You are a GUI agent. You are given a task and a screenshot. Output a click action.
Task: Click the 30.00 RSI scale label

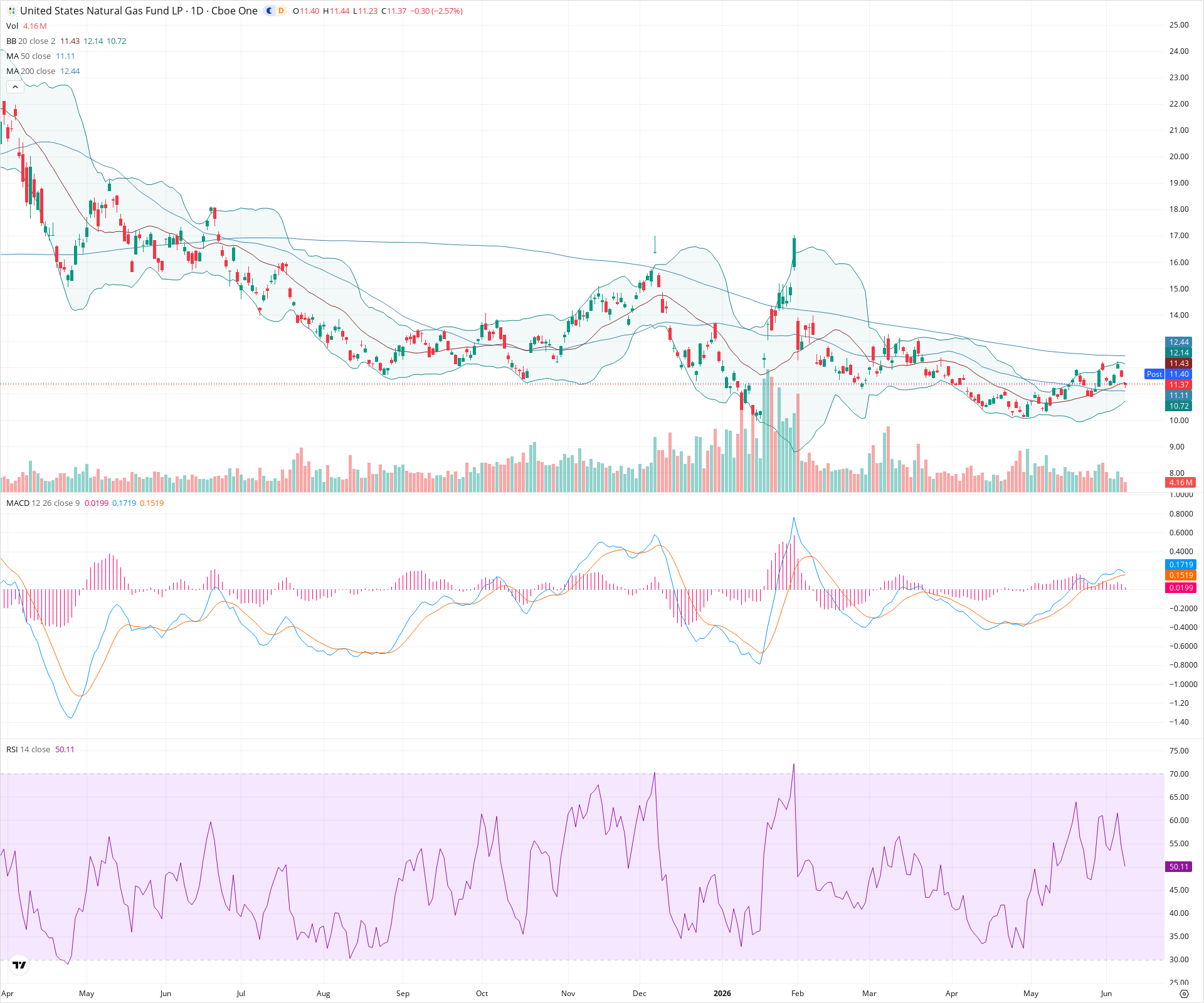[x=1179, y=960]
